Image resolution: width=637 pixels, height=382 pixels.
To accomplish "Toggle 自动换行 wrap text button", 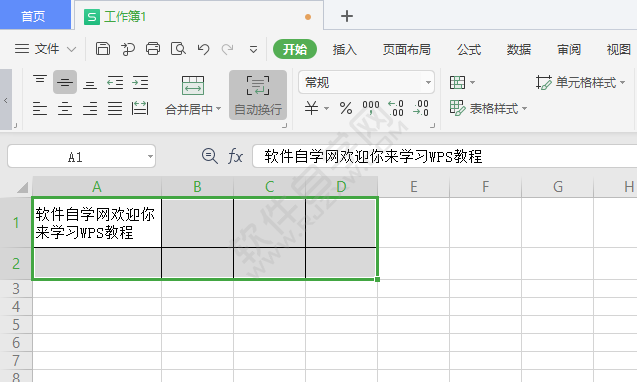I will click(x=258, y=95).
